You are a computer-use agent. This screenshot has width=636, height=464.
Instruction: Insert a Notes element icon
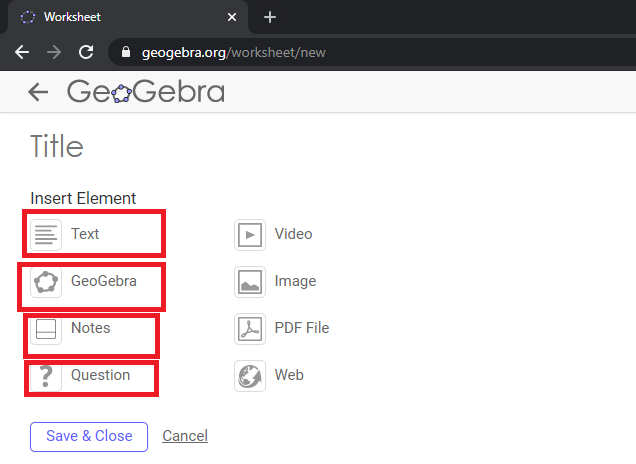pyautogui.click(x=46, y=329)
